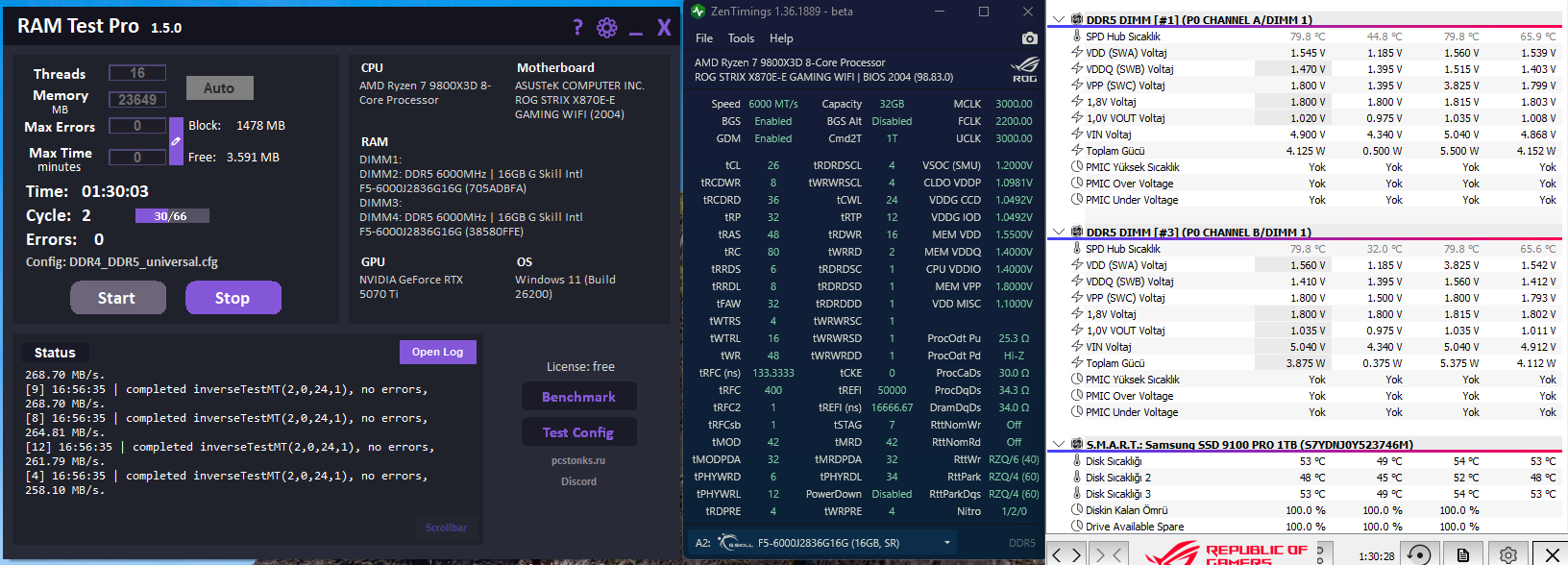1568x565 pixels.
Task: Open sensor settings gear in bottom toolbar
Action: (x=1507, y=554)
